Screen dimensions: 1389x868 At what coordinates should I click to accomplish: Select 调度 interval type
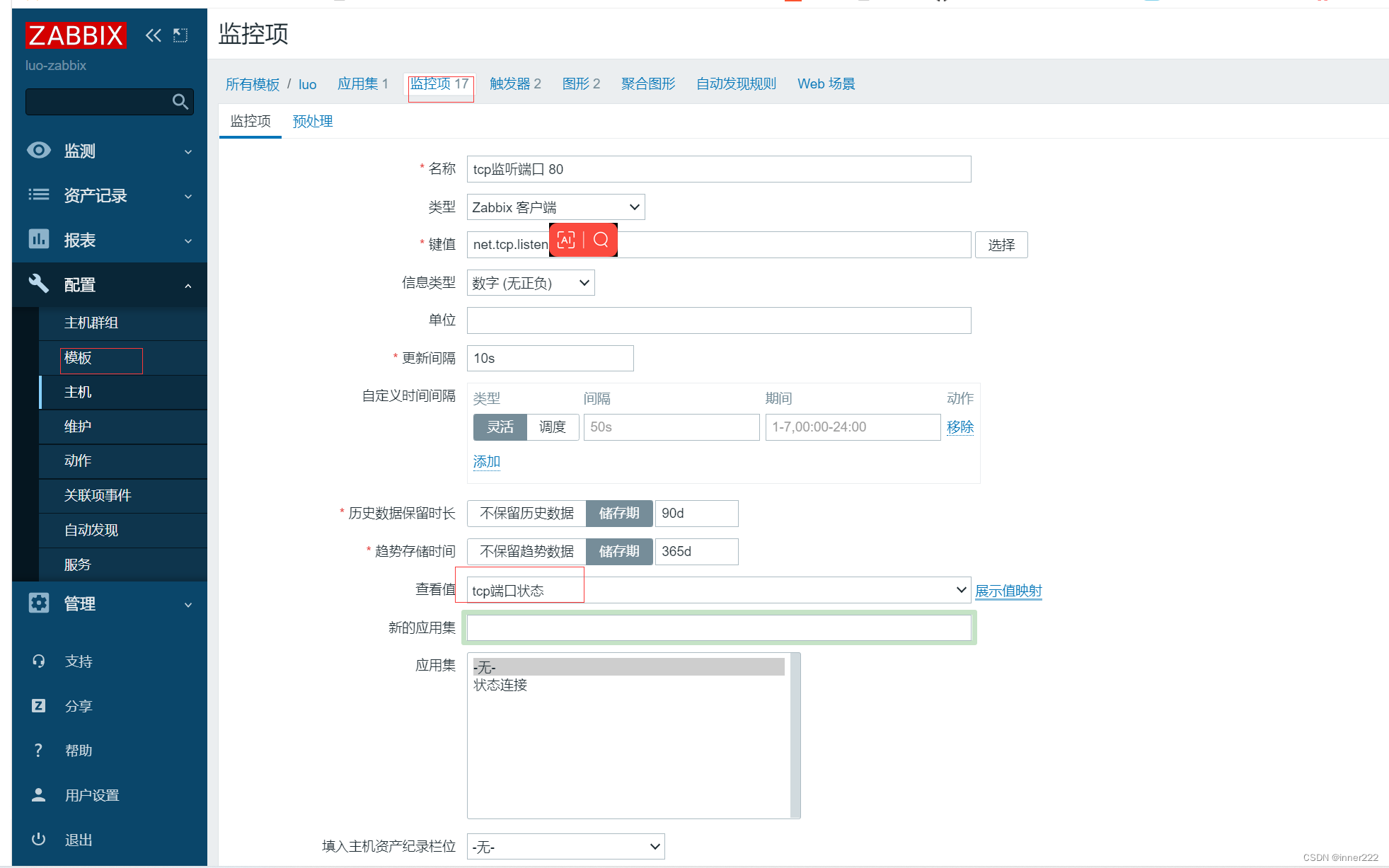point(553,427)
